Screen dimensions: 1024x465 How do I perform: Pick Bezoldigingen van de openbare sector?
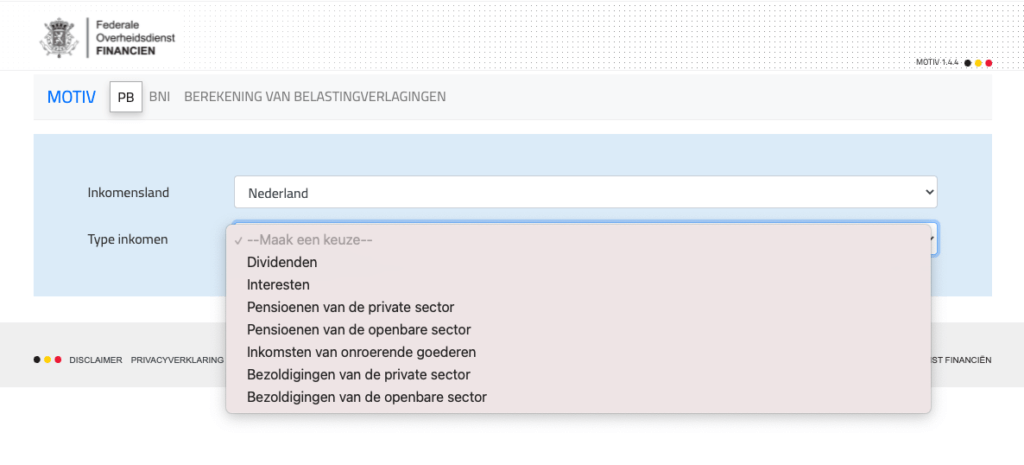pos(367,397)
